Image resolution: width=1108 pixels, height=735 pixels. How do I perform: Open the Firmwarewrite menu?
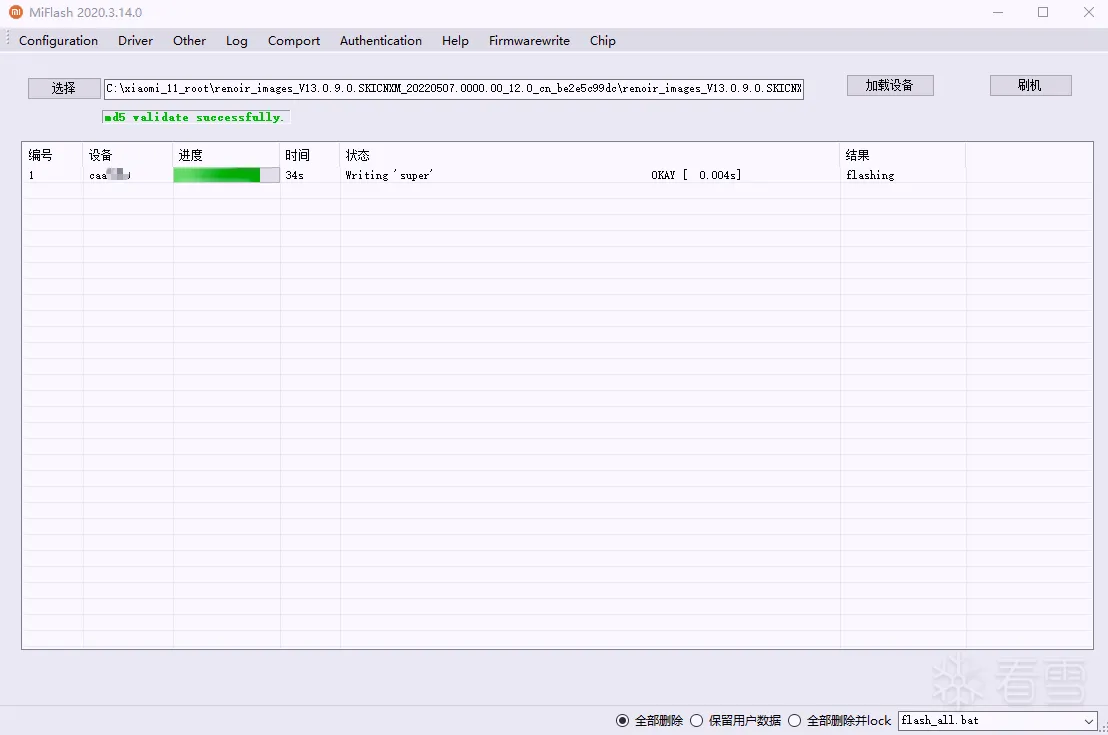tap(529, 40)
